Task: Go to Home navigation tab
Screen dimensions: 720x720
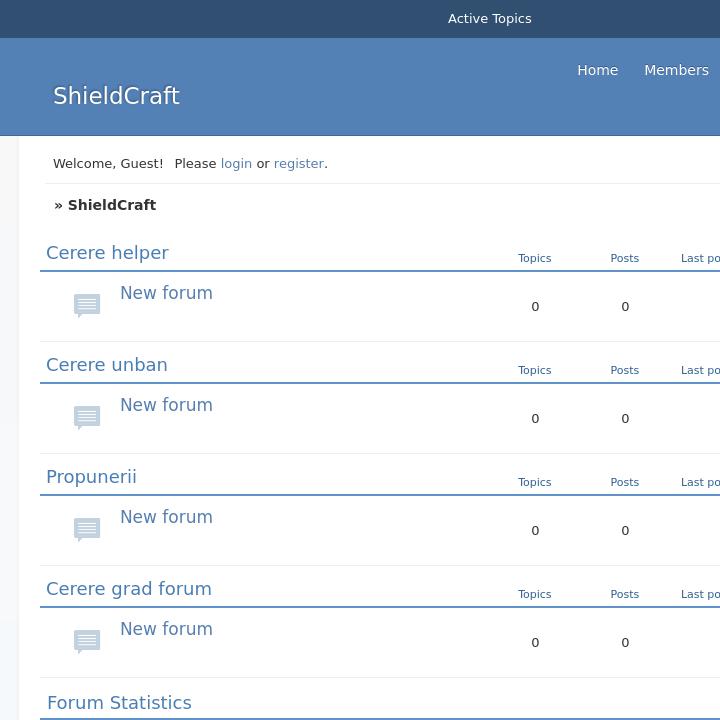Action: 597,70
